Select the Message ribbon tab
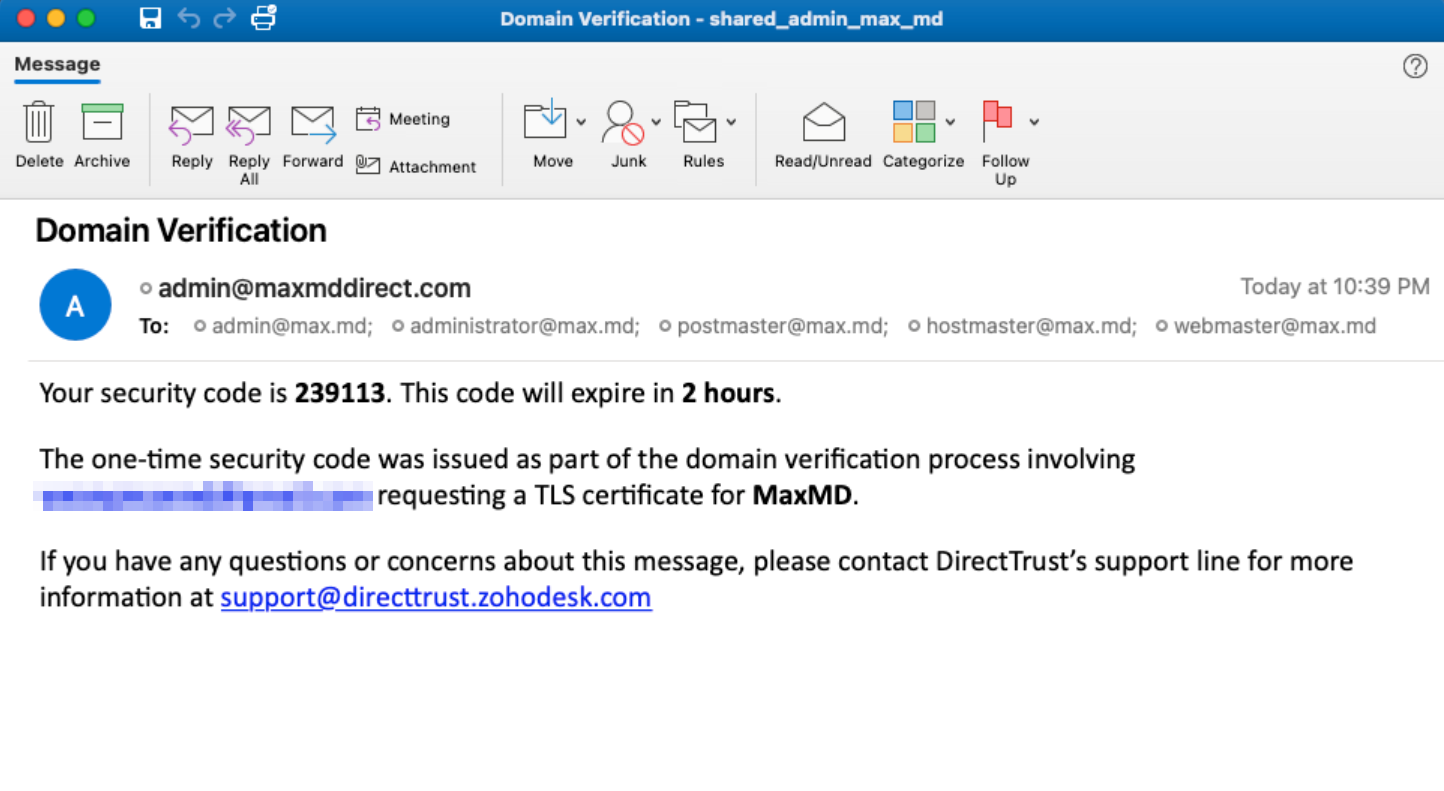This screenshot has height=791, width=1444. [x=57, y=64]
